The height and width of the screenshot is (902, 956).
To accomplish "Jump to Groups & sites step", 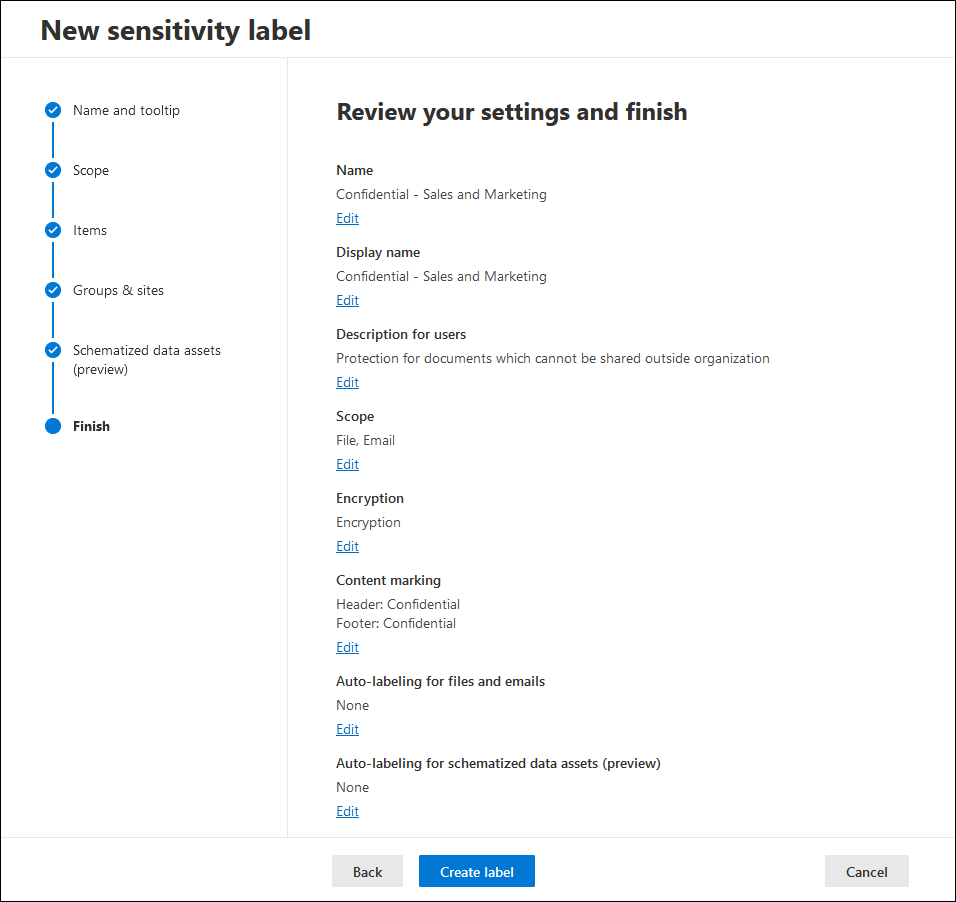I will pyautogui.click(x=118, y=290).
